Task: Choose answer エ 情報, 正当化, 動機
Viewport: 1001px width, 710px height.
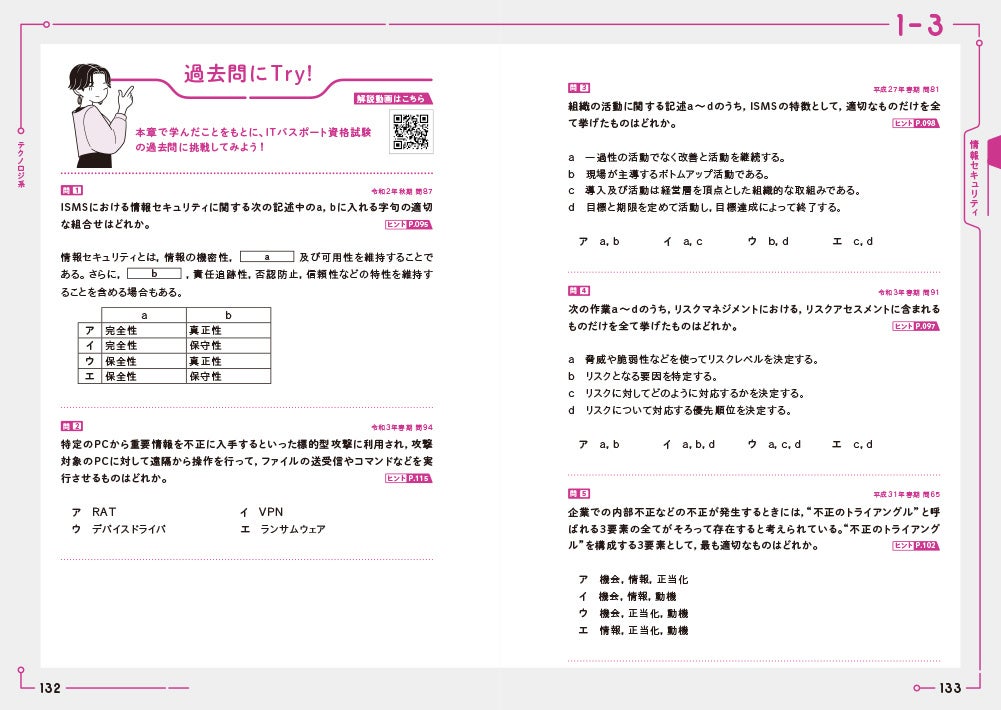Action: [x=633, y=630]
